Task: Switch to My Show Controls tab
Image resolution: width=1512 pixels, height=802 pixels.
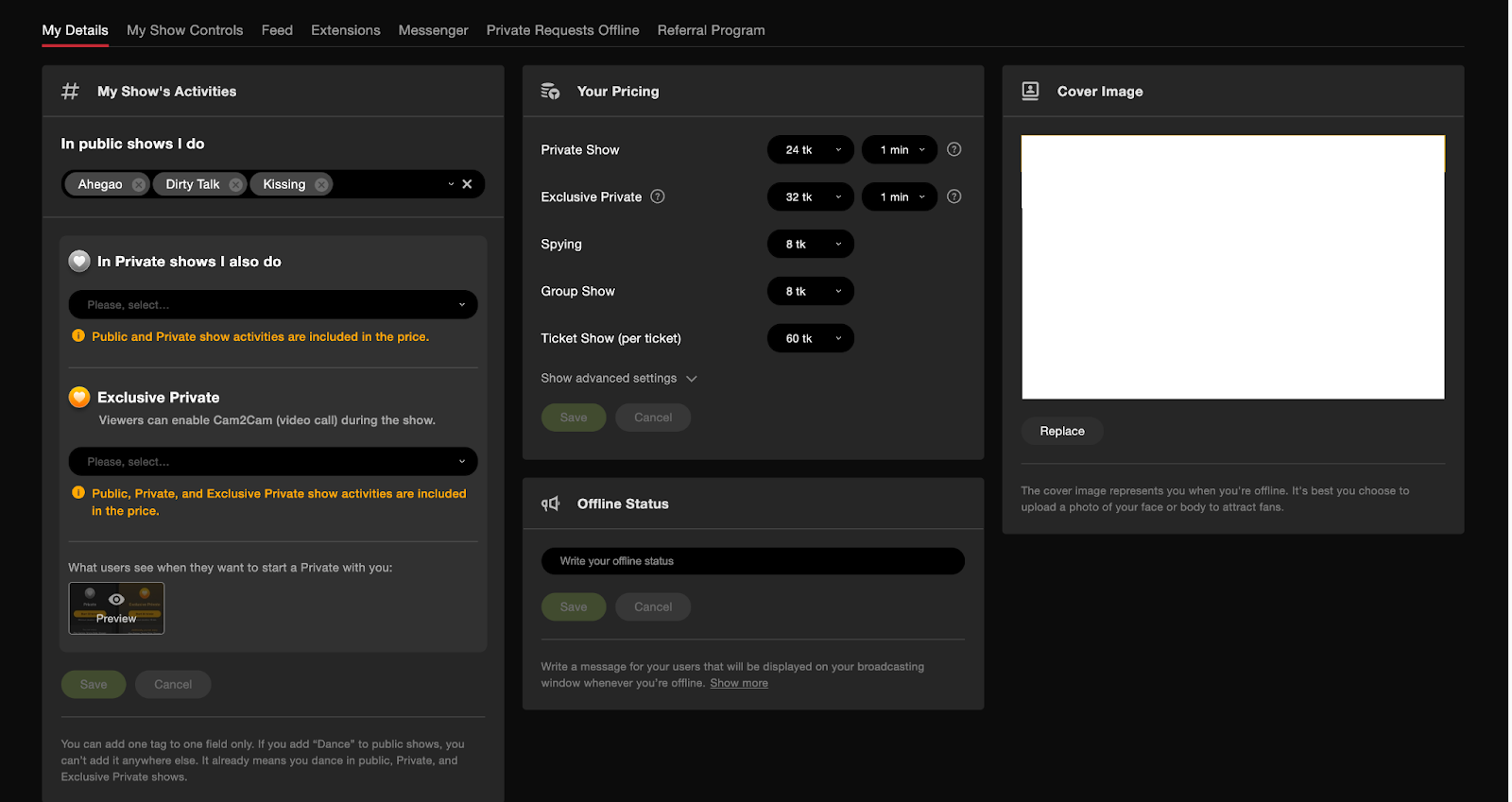Action: tap(185, 30)
